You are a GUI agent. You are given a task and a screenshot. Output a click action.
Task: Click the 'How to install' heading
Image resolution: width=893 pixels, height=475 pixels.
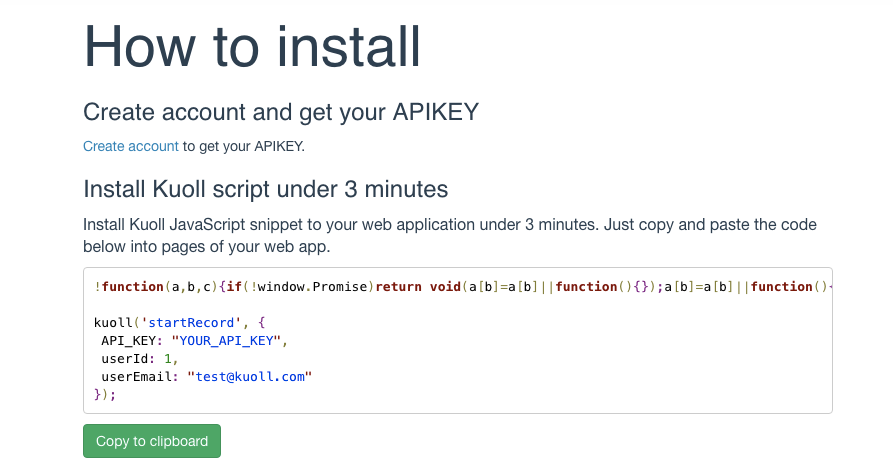coord(252,47)
